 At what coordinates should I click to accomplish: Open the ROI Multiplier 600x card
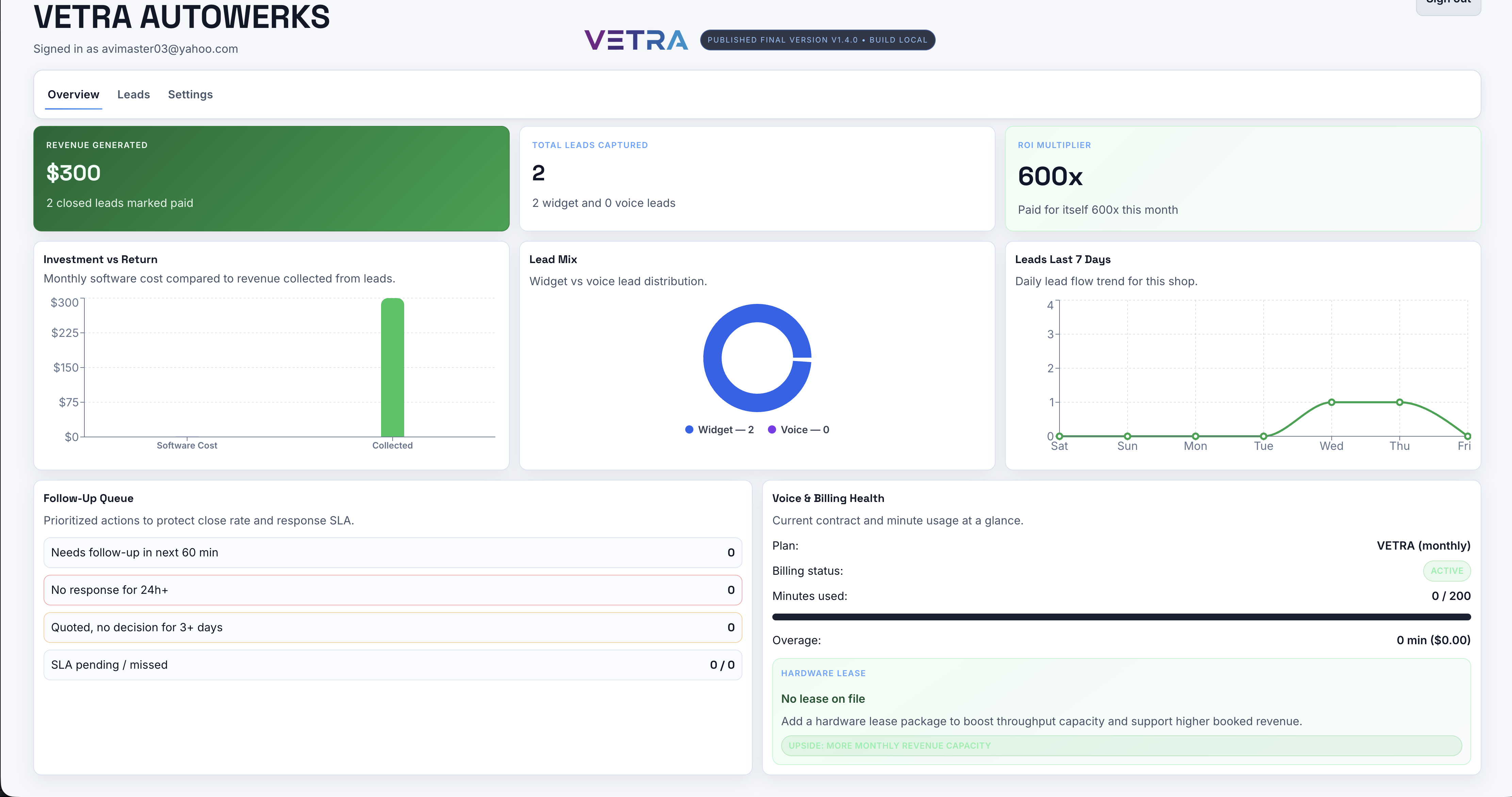(1243, 178)
